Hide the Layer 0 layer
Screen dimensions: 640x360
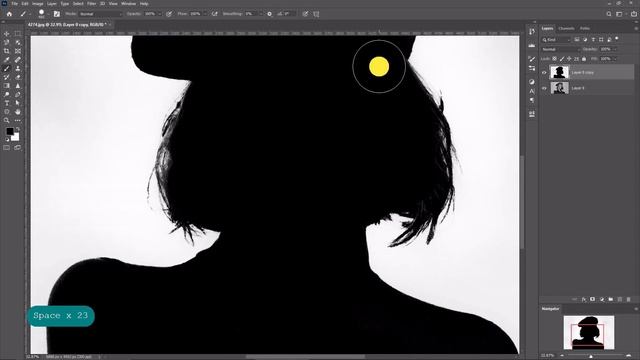pyautogui.click(x=544, y=88)
